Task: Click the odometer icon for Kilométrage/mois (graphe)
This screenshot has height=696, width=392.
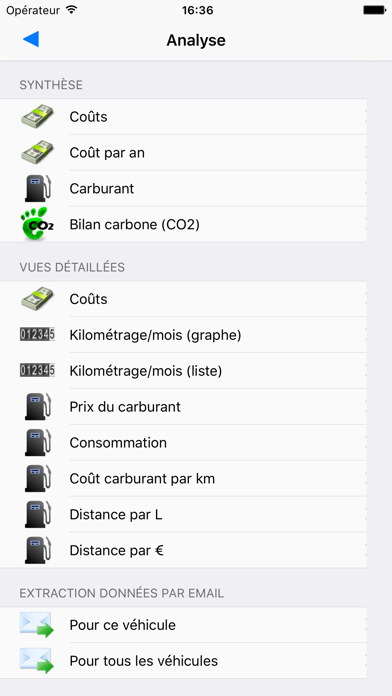Action: 37,334
